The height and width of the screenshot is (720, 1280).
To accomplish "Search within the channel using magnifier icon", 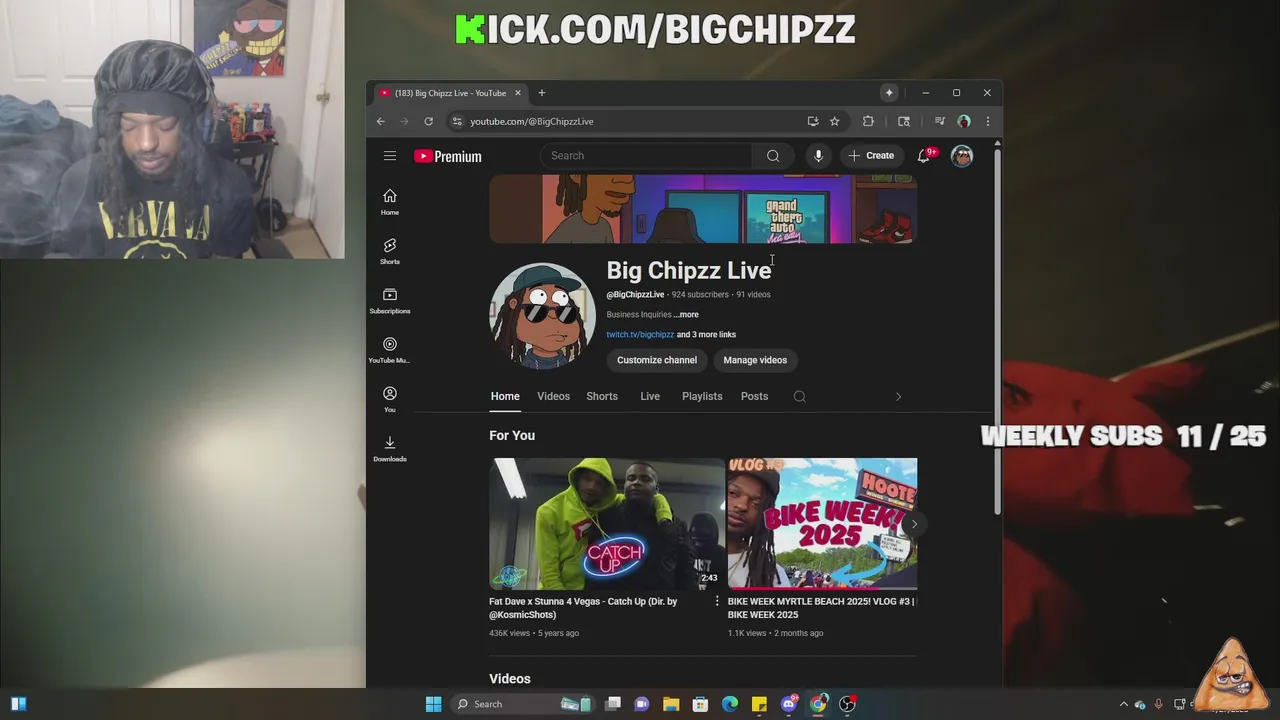I will (x=800, y=397).
